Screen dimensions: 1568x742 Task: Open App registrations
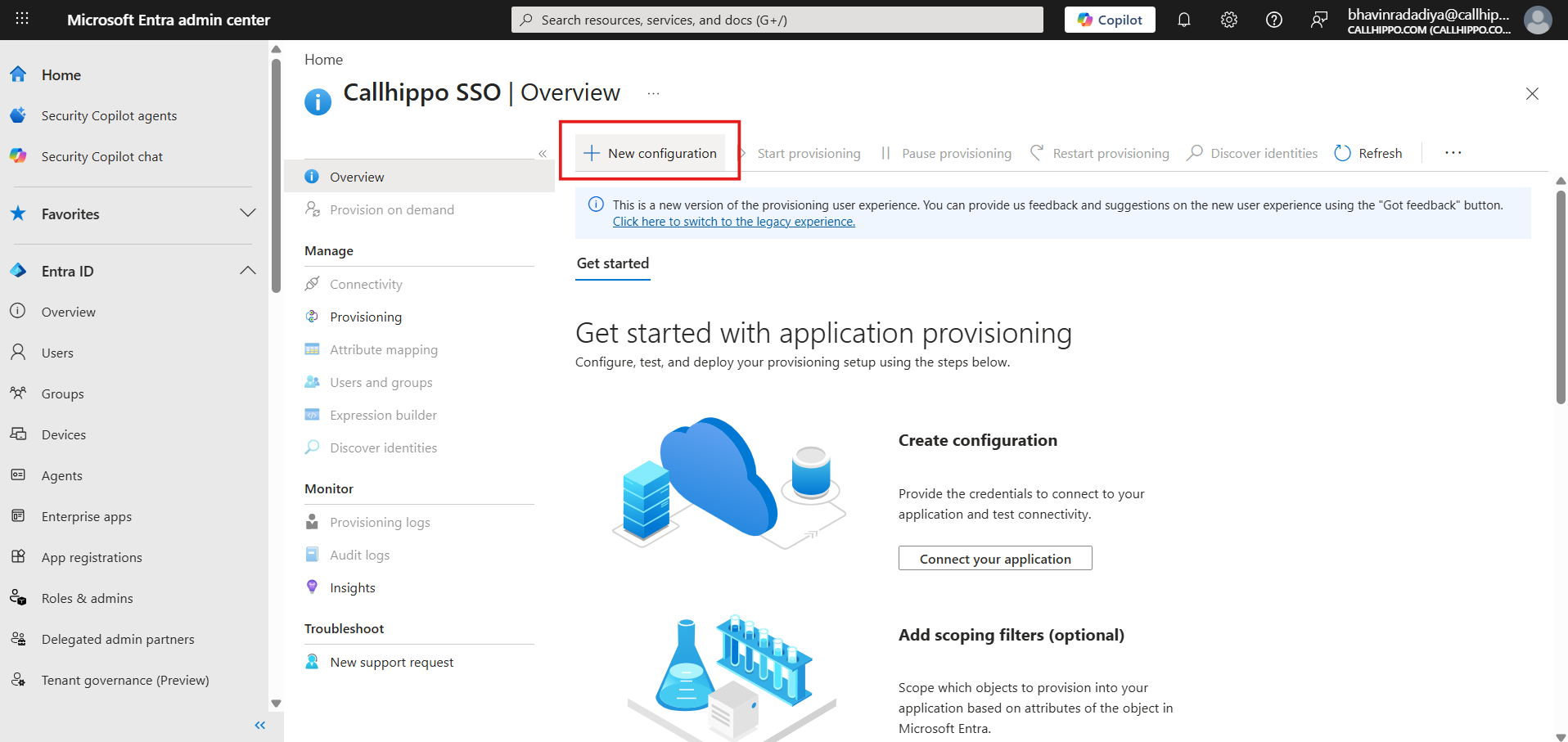tap(92, 557)
